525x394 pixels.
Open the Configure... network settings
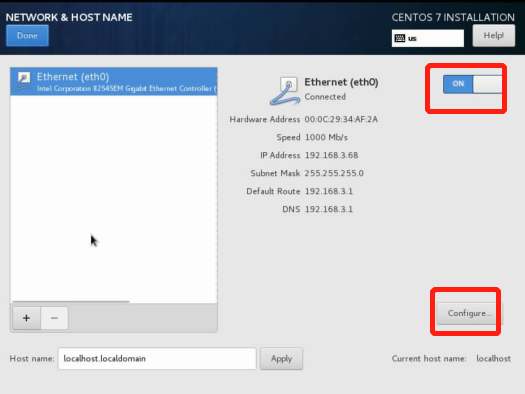(469, 313)
